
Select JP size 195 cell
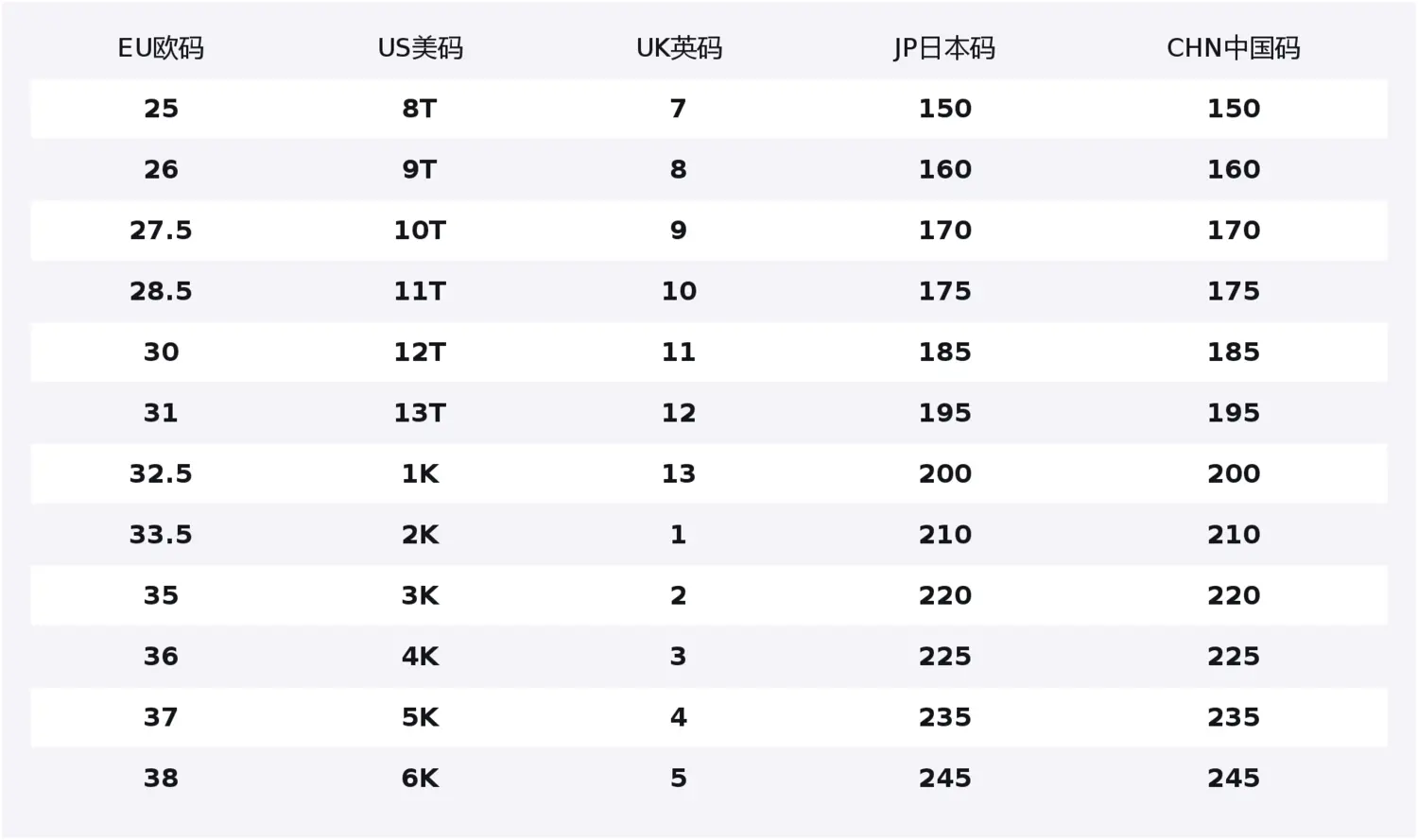point(945,413)
